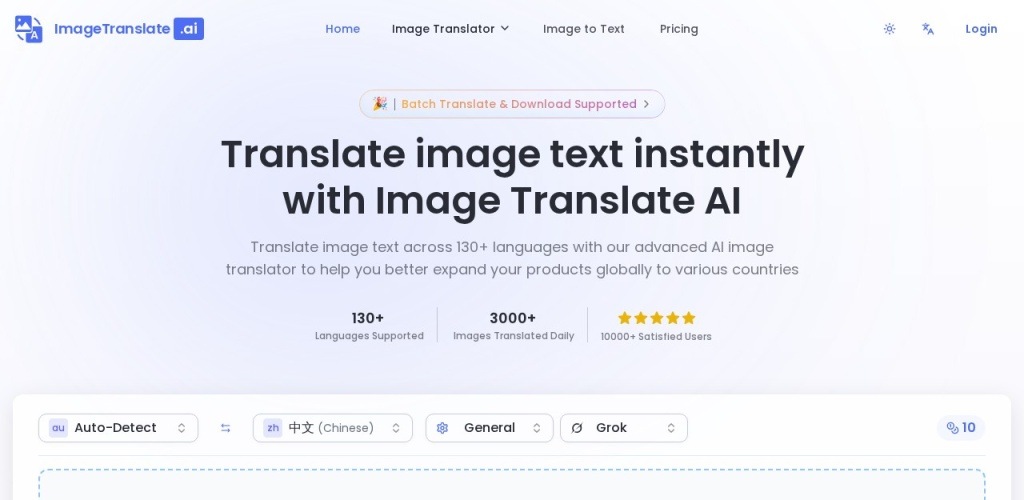The height and width of the screenshot is (500, 1024).
Task: Click the credits coin icon showing 10
Action: [x=953, y=428]
